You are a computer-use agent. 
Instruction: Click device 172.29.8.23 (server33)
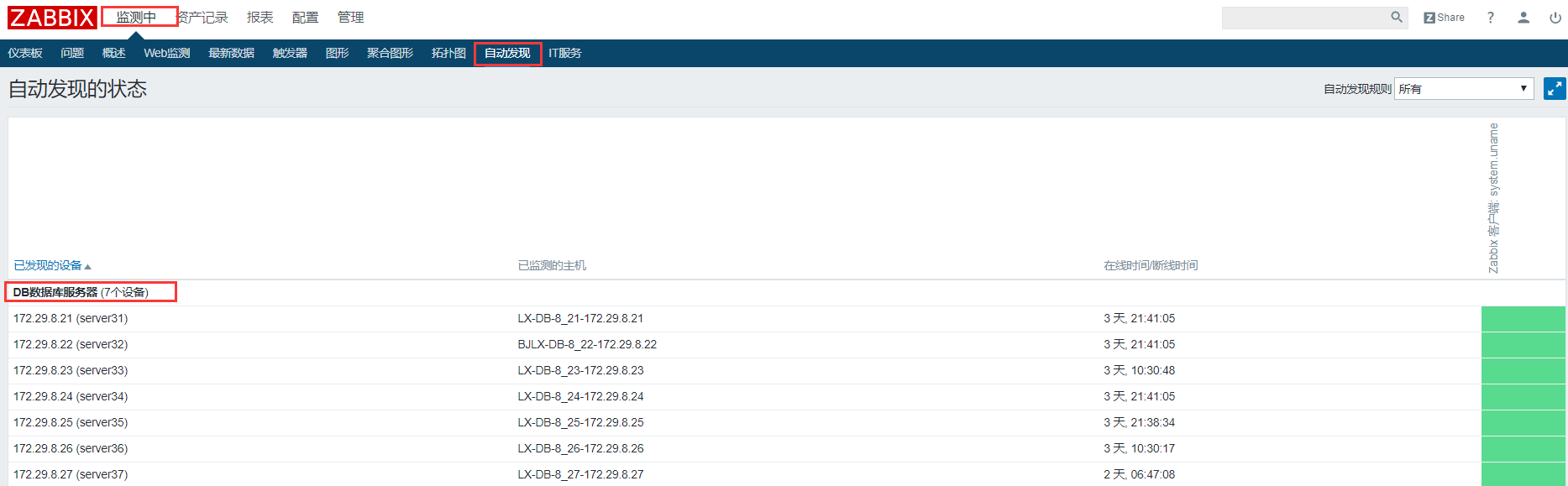coord(71,370)
